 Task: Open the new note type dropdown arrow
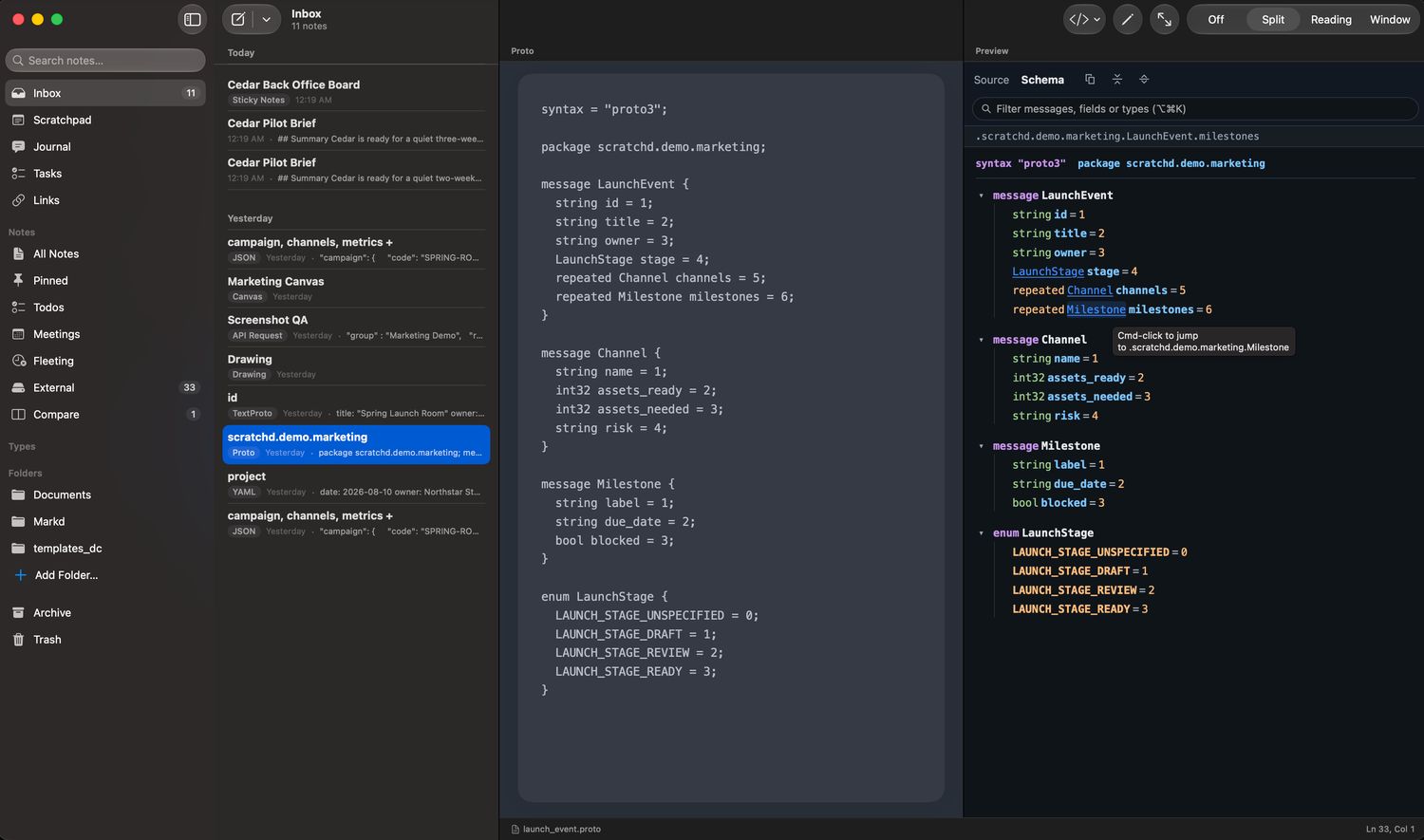[x=267, y=19]
